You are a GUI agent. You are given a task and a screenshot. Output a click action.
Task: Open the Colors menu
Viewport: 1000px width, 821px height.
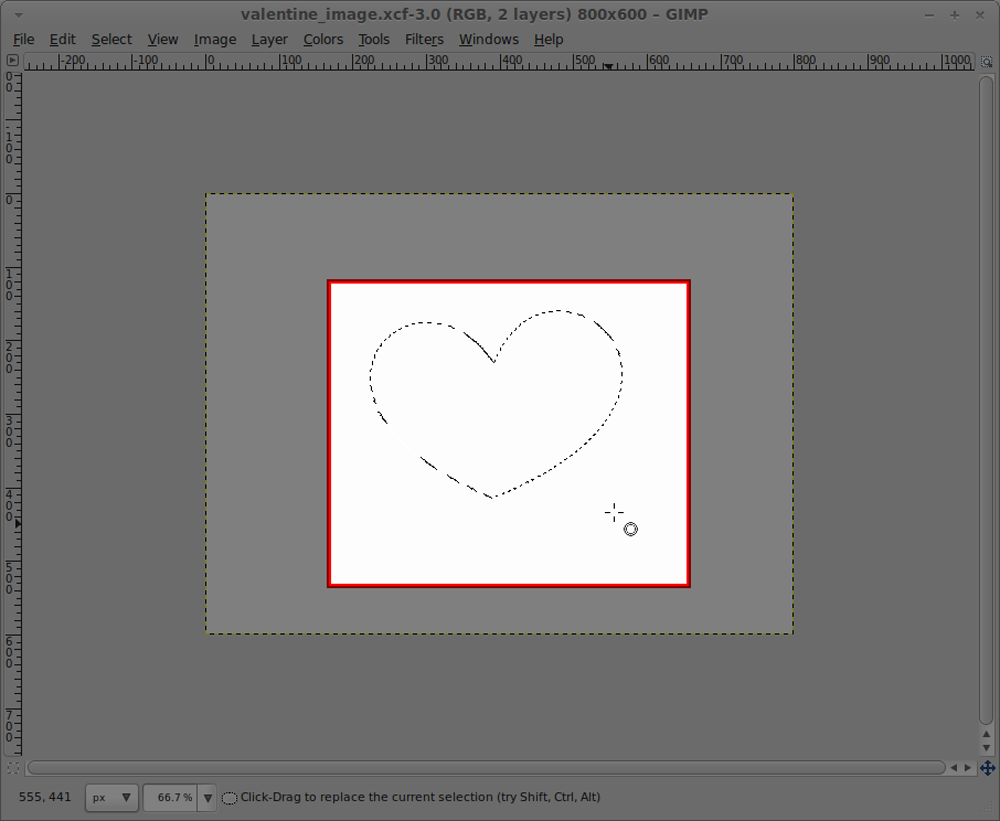tap(323, 39)
